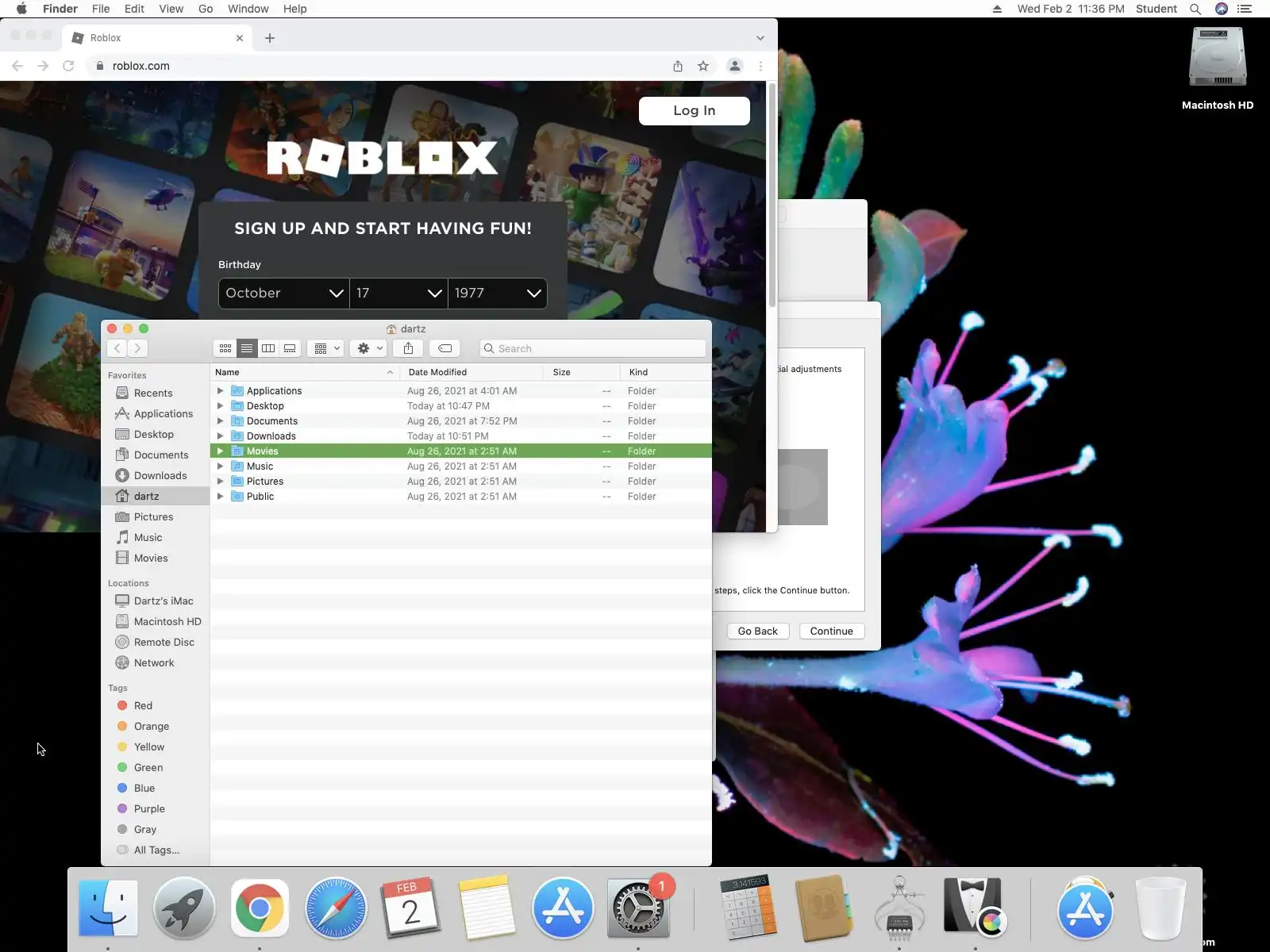Switch Finder to gallery view
This screenshot has height=952, width=1270.
(x=290, y=348)
